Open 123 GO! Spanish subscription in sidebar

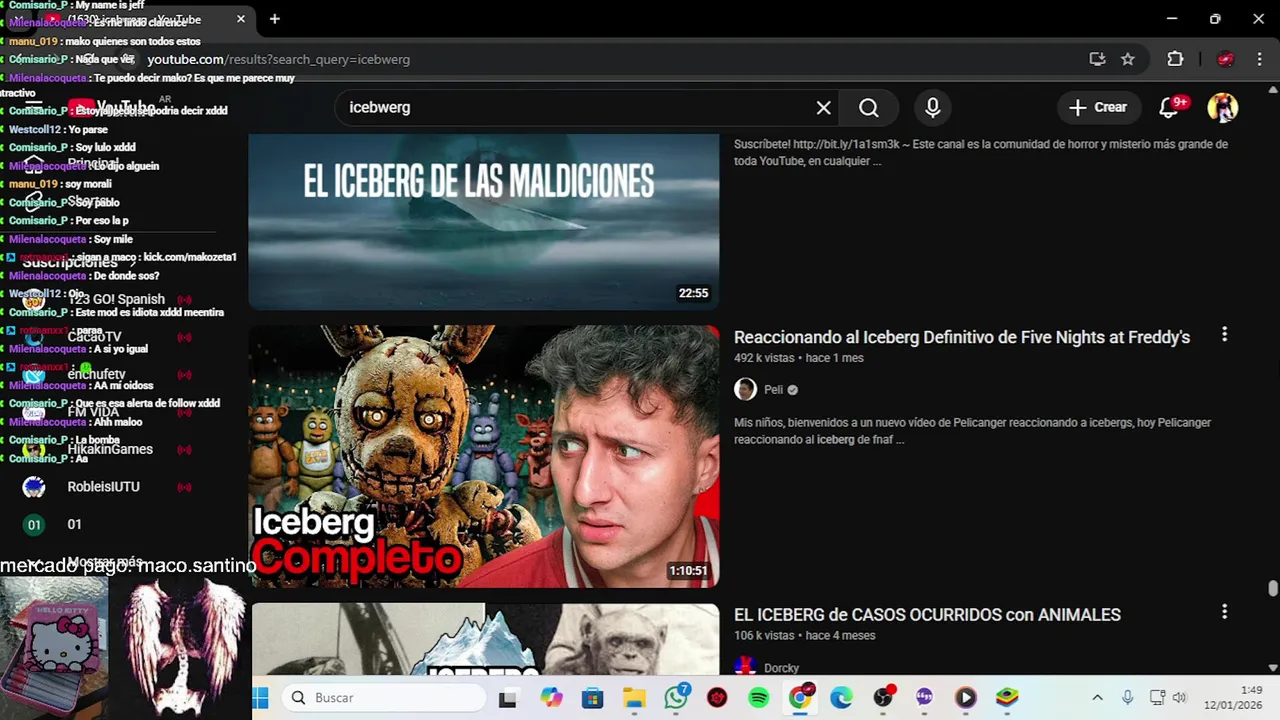(116, 299)
